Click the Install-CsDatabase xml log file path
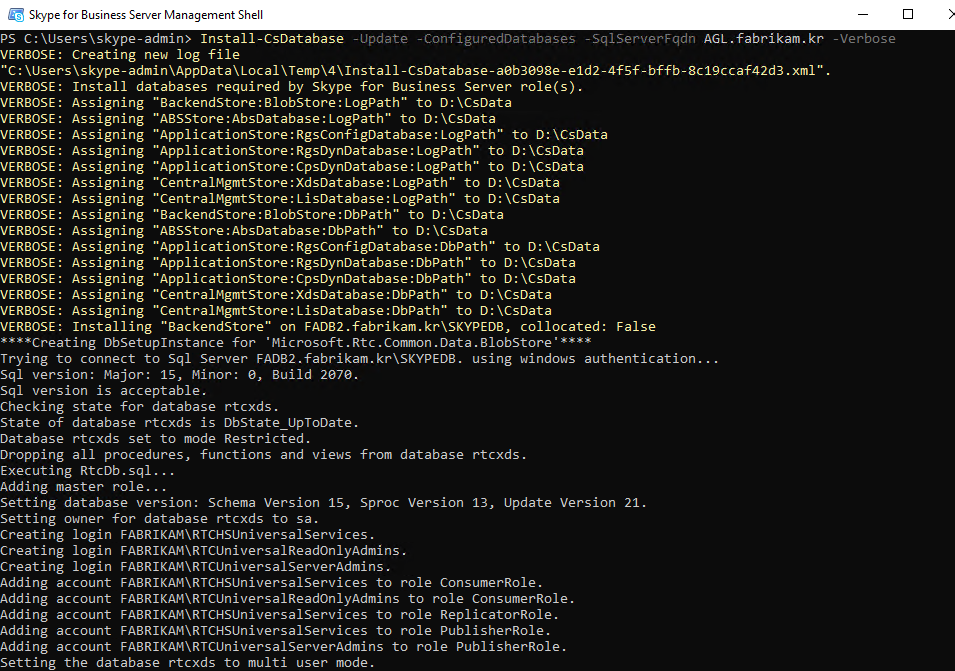This screenshot has width=955, height=671. pos(415,71)
